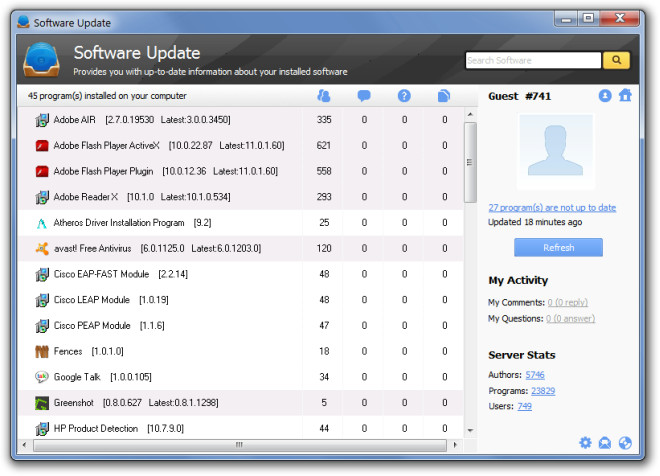Image resolution: width=660 pixels, height=476 pixels.
Task: Click the 'Guest #741' label
Action: click(519, 96)
